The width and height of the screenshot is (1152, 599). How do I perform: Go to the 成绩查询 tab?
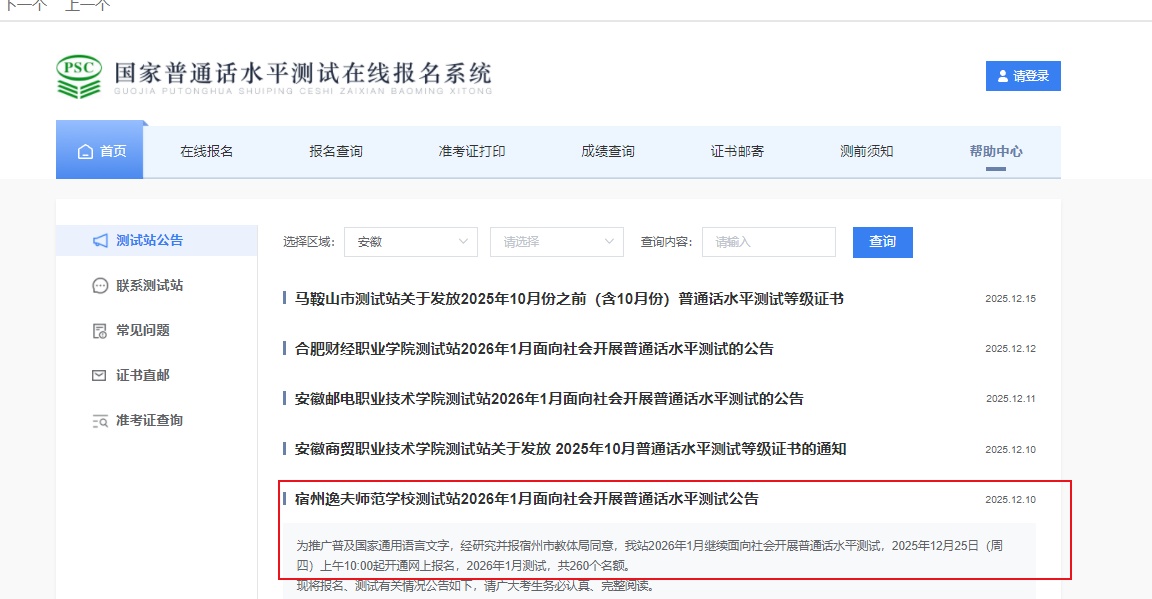click(x=608, y=152)
